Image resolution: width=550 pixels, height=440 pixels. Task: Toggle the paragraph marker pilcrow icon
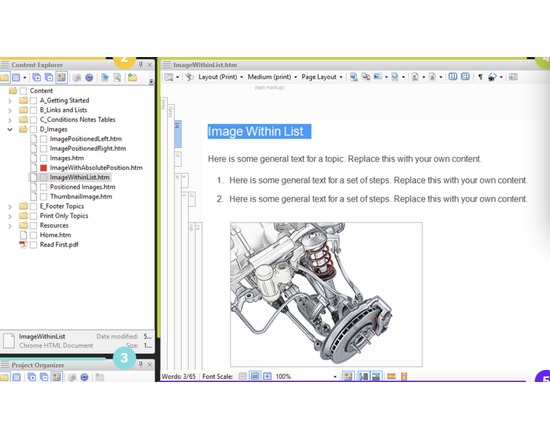click(481, 77)
